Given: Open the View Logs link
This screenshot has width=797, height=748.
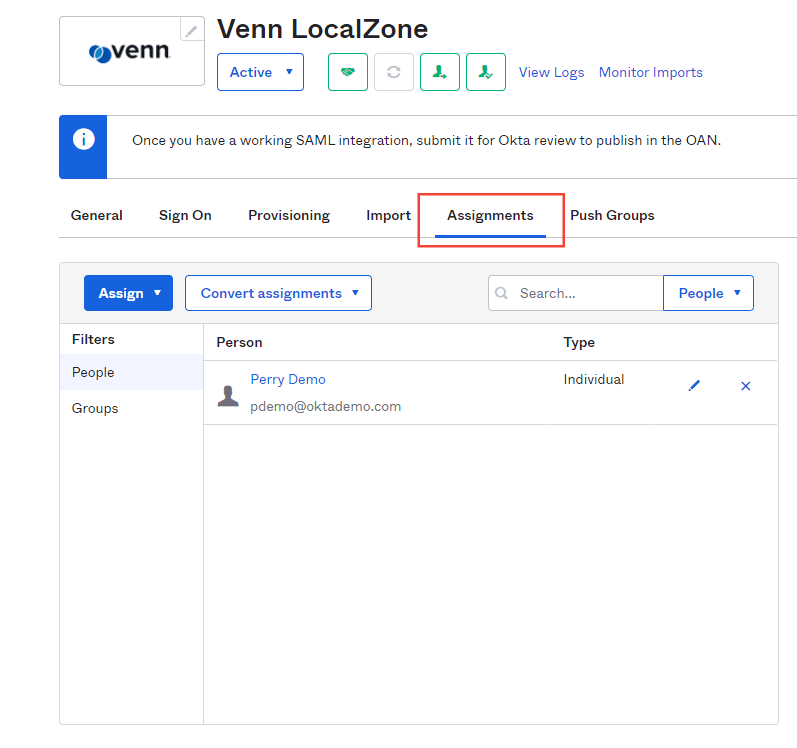Looking at the screenshot, I should 551,72.
